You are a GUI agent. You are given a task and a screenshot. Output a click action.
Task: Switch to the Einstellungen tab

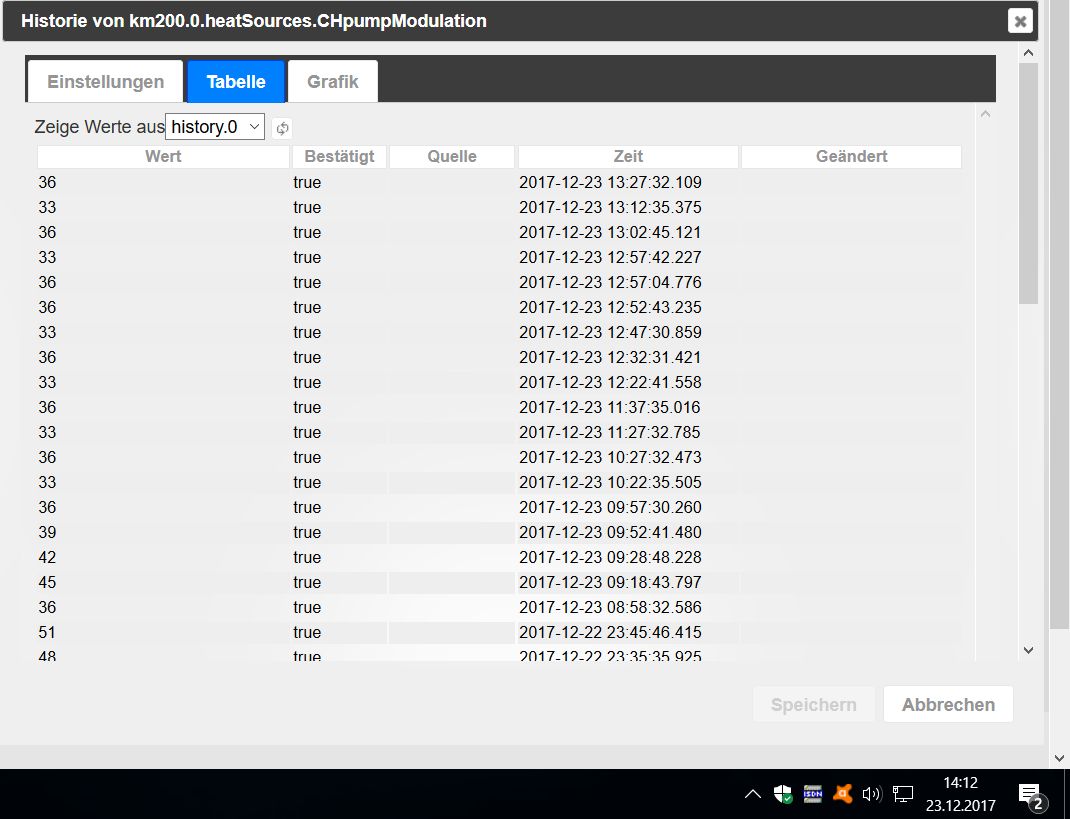[x=105, y=82]
